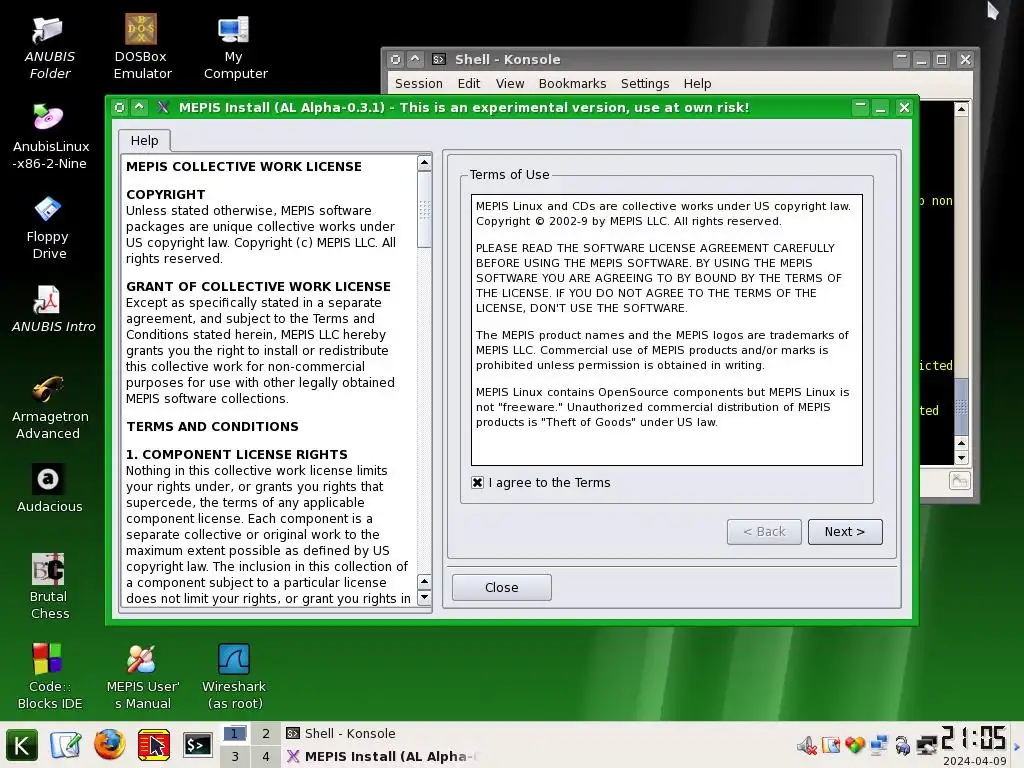Click the colorful hearts tray icon

click(855, 745)
